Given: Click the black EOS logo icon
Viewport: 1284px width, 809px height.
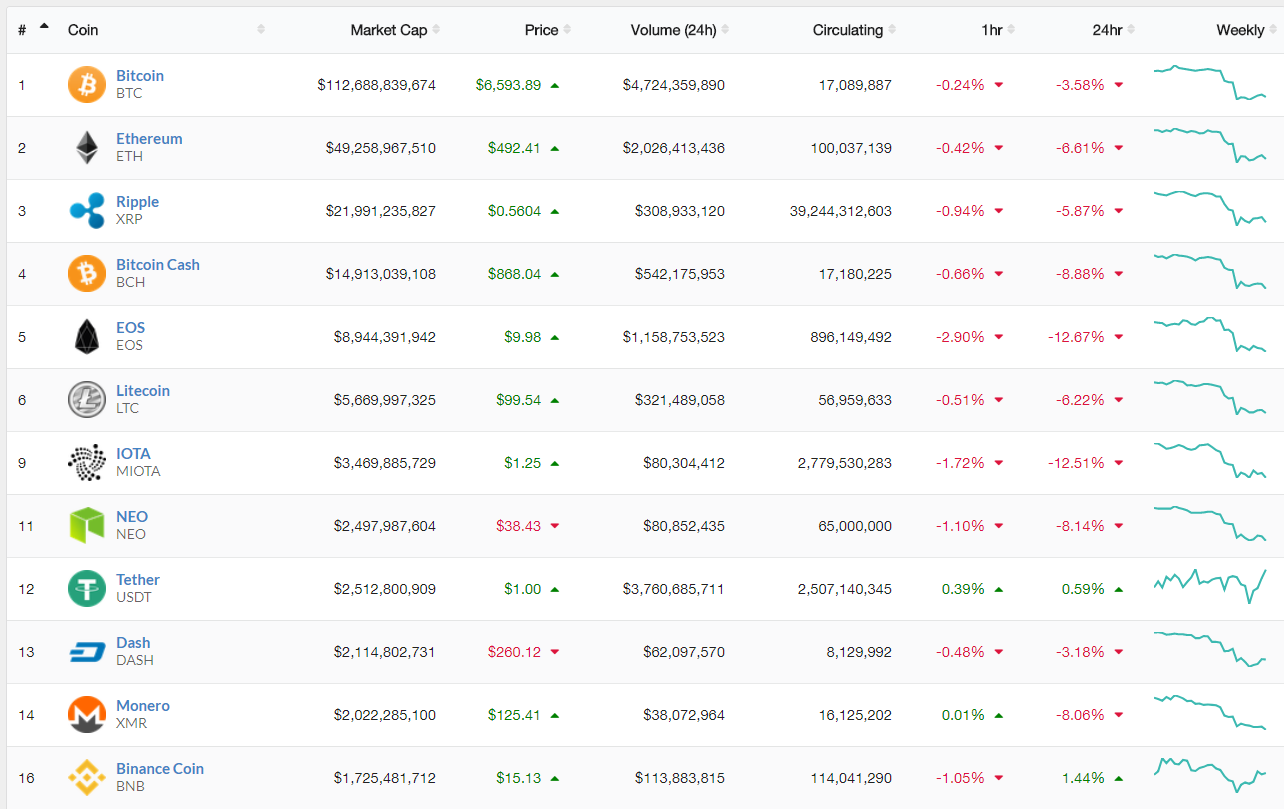Looking at the screenshot, I should [x=86, y=336].
